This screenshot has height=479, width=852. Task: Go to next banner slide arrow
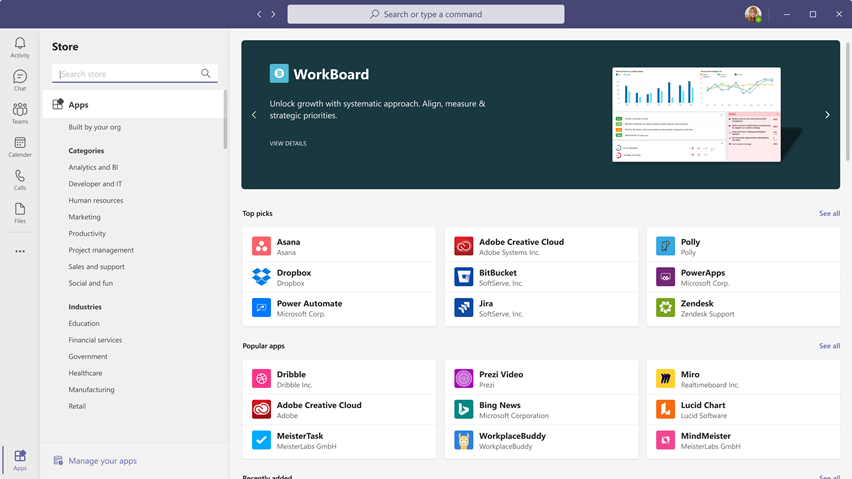tap(827, 115)
